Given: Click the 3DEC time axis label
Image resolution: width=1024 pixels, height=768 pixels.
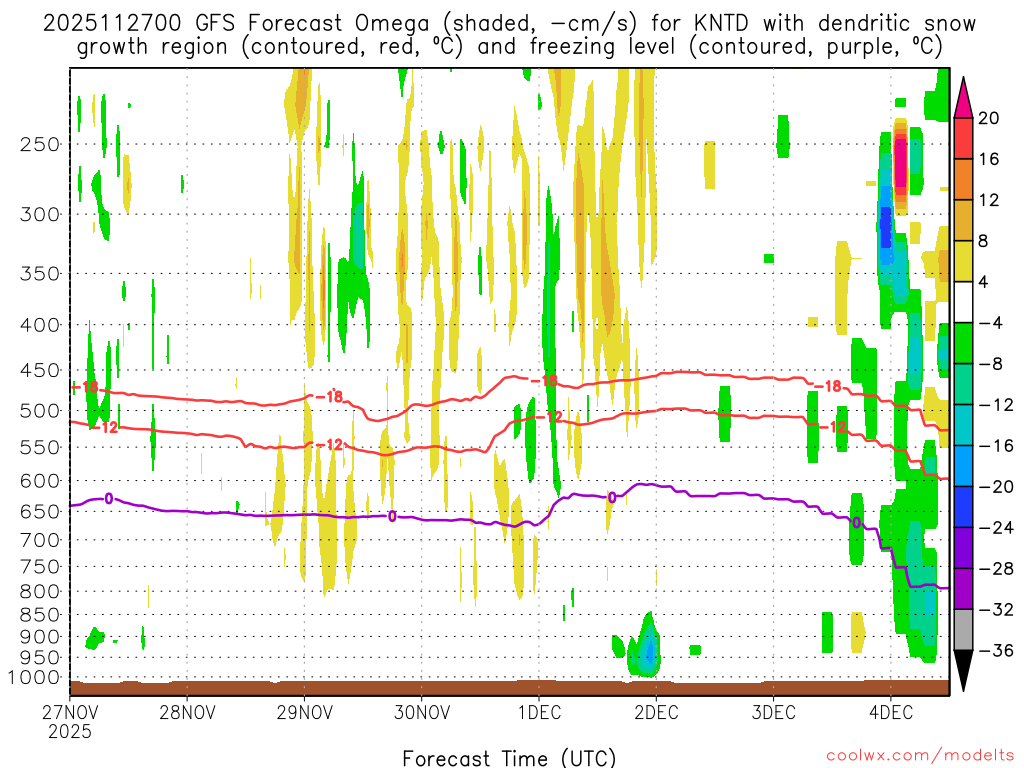Looking at the screenshot, I should pos(774,712).
